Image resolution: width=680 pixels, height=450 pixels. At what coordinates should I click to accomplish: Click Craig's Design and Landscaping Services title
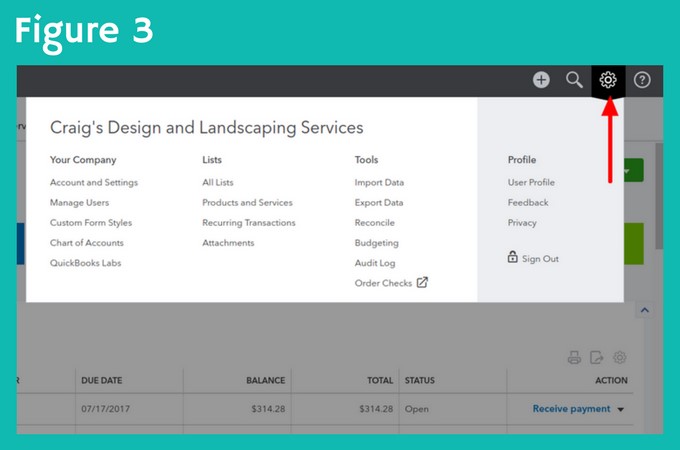(x=206, y=127)
